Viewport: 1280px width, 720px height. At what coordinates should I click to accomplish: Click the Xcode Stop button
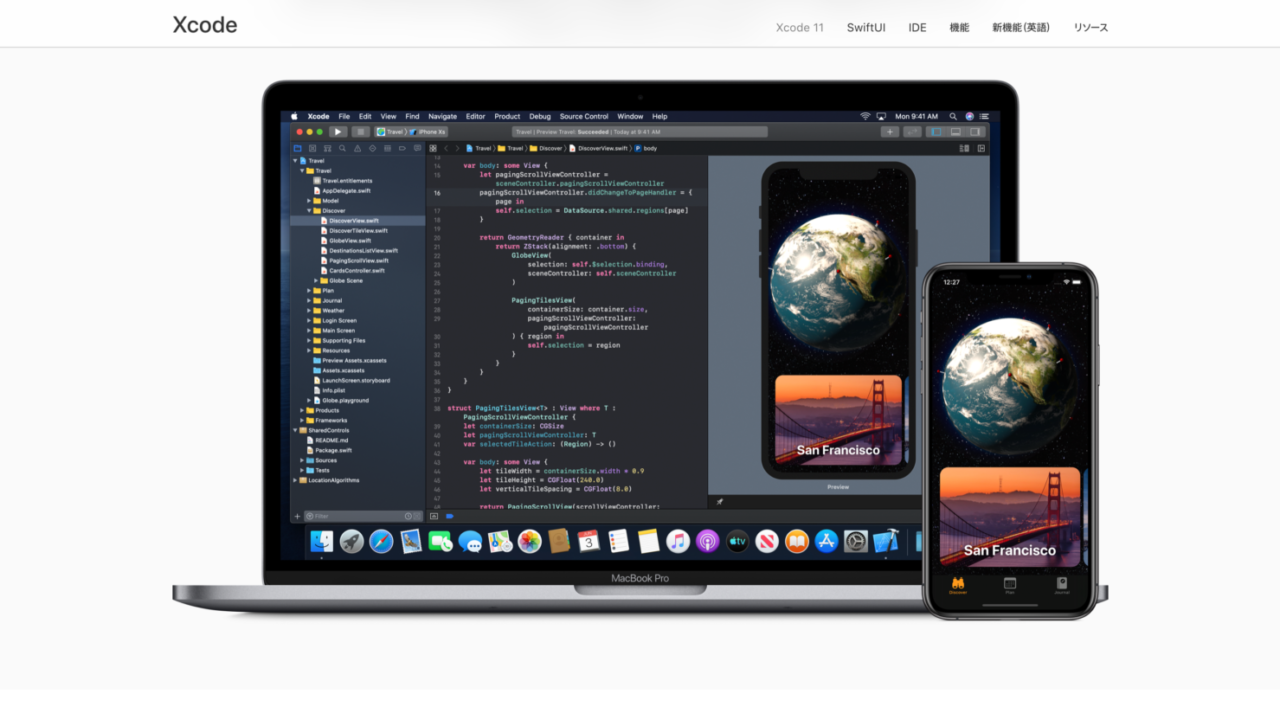360,131
